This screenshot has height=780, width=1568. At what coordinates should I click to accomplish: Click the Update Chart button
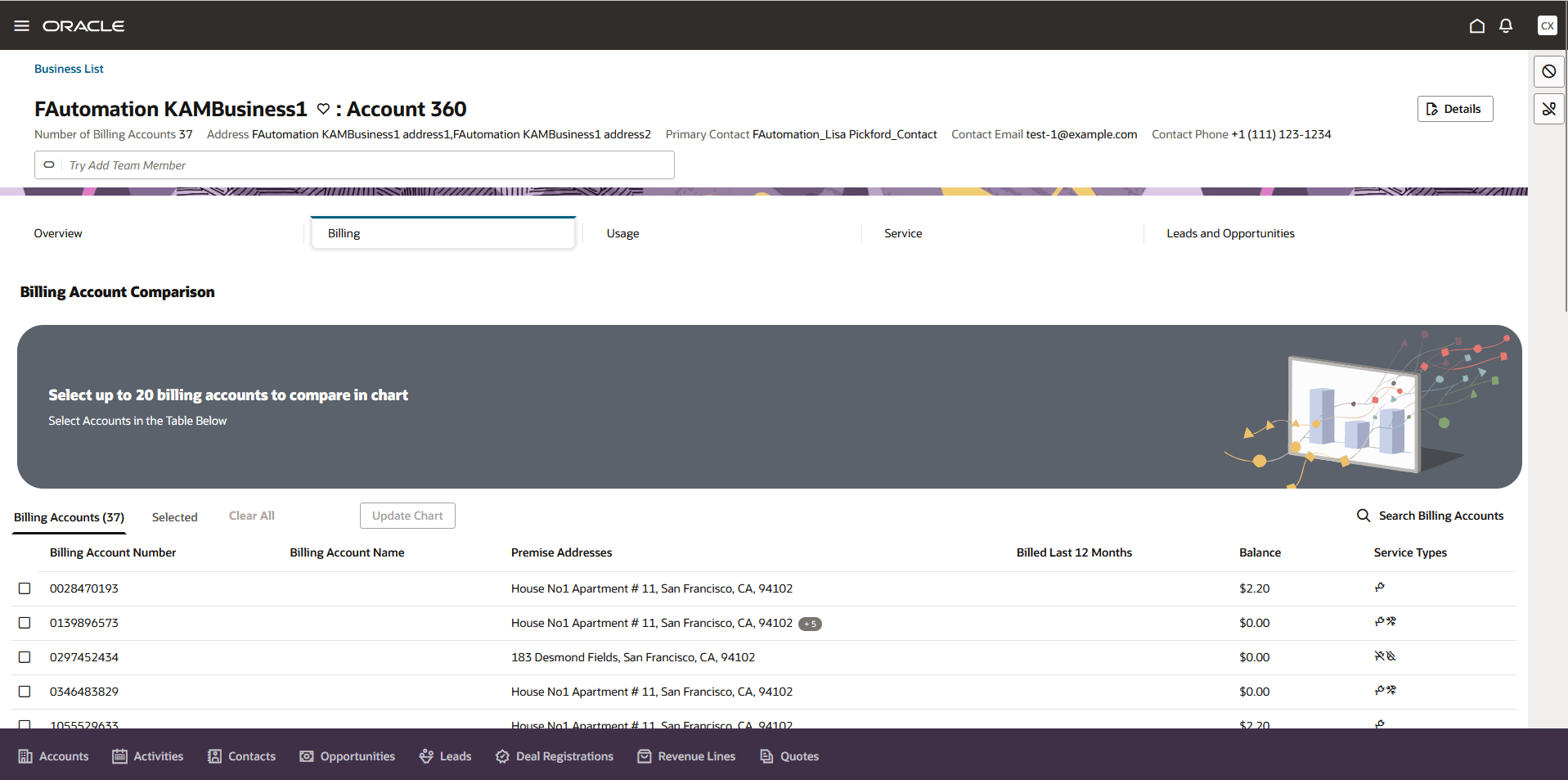407,516
